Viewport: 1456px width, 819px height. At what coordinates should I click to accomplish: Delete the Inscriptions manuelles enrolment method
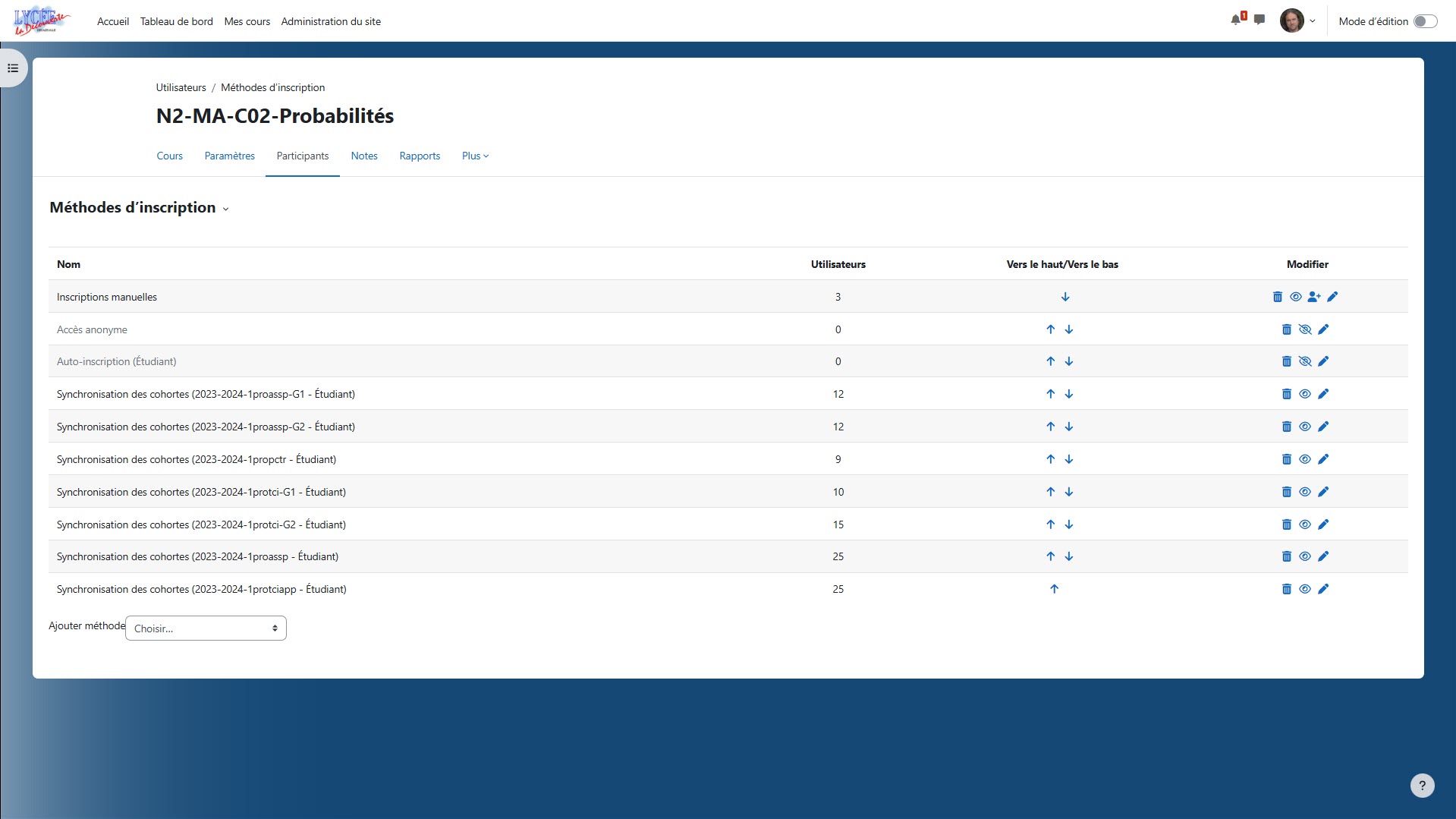[x=1278, y=297]
